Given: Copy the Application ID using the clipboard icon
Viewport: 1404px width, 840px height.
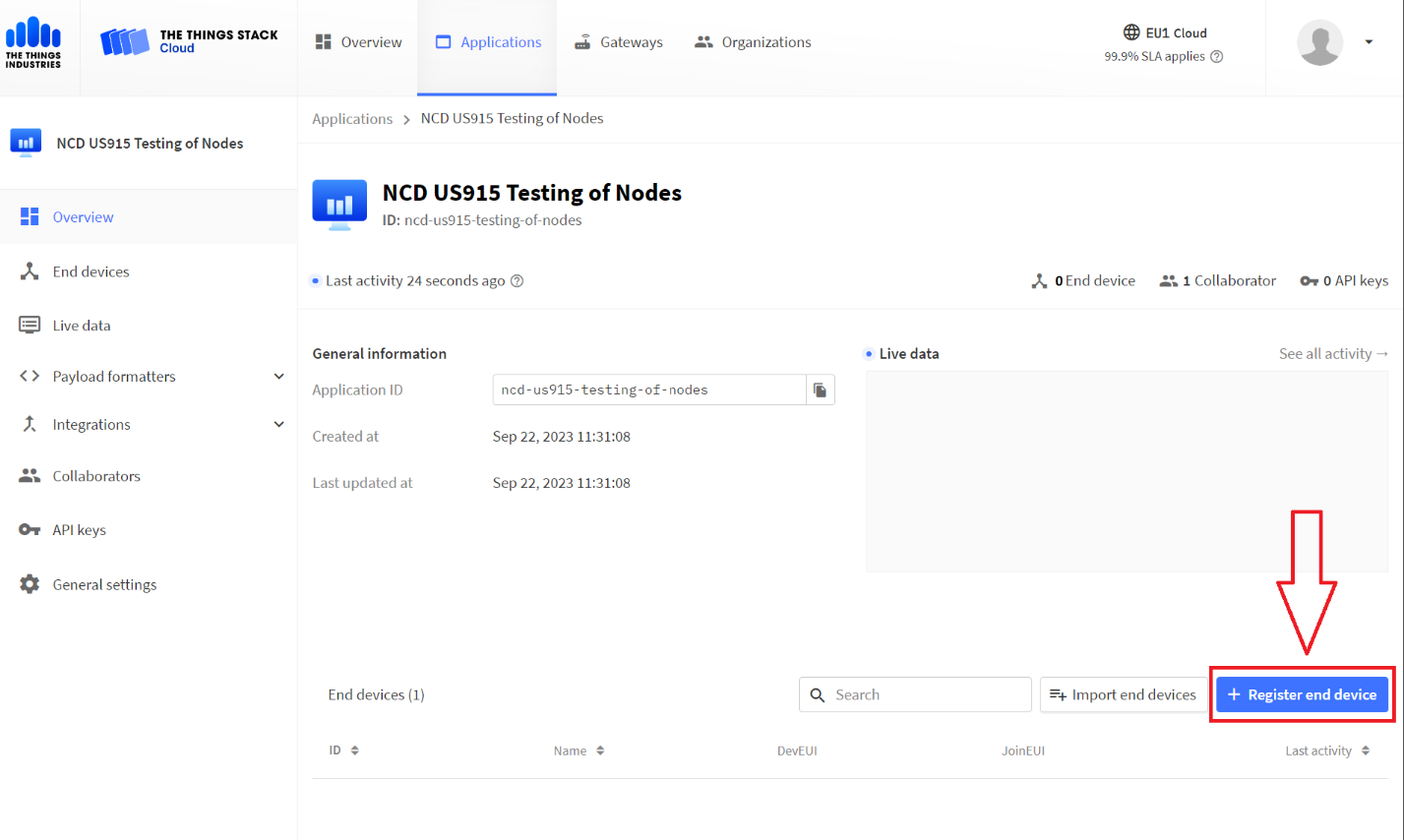Looking at the screenshot, I should coord(821,390).
